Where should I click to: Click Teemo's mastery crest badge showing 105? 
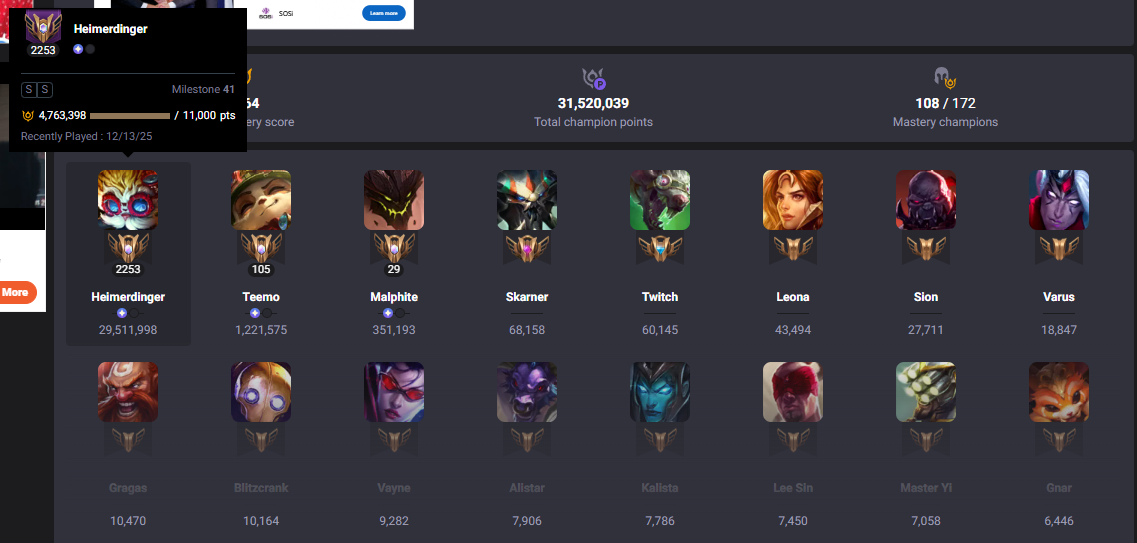[261, 254]
